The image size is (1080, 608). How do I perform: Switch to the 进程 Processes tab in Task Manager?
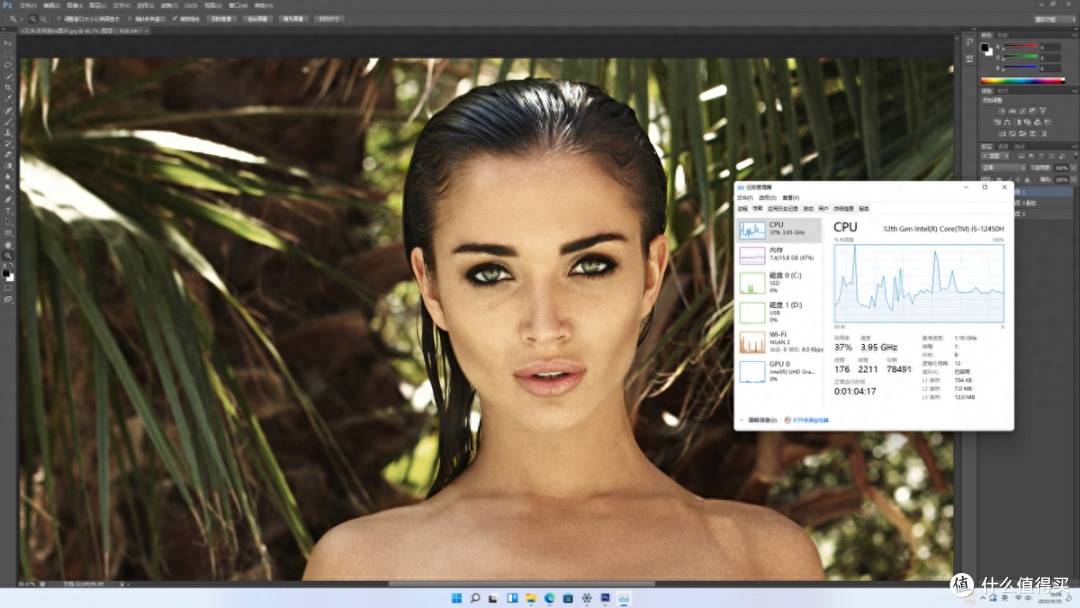(742, 209)
